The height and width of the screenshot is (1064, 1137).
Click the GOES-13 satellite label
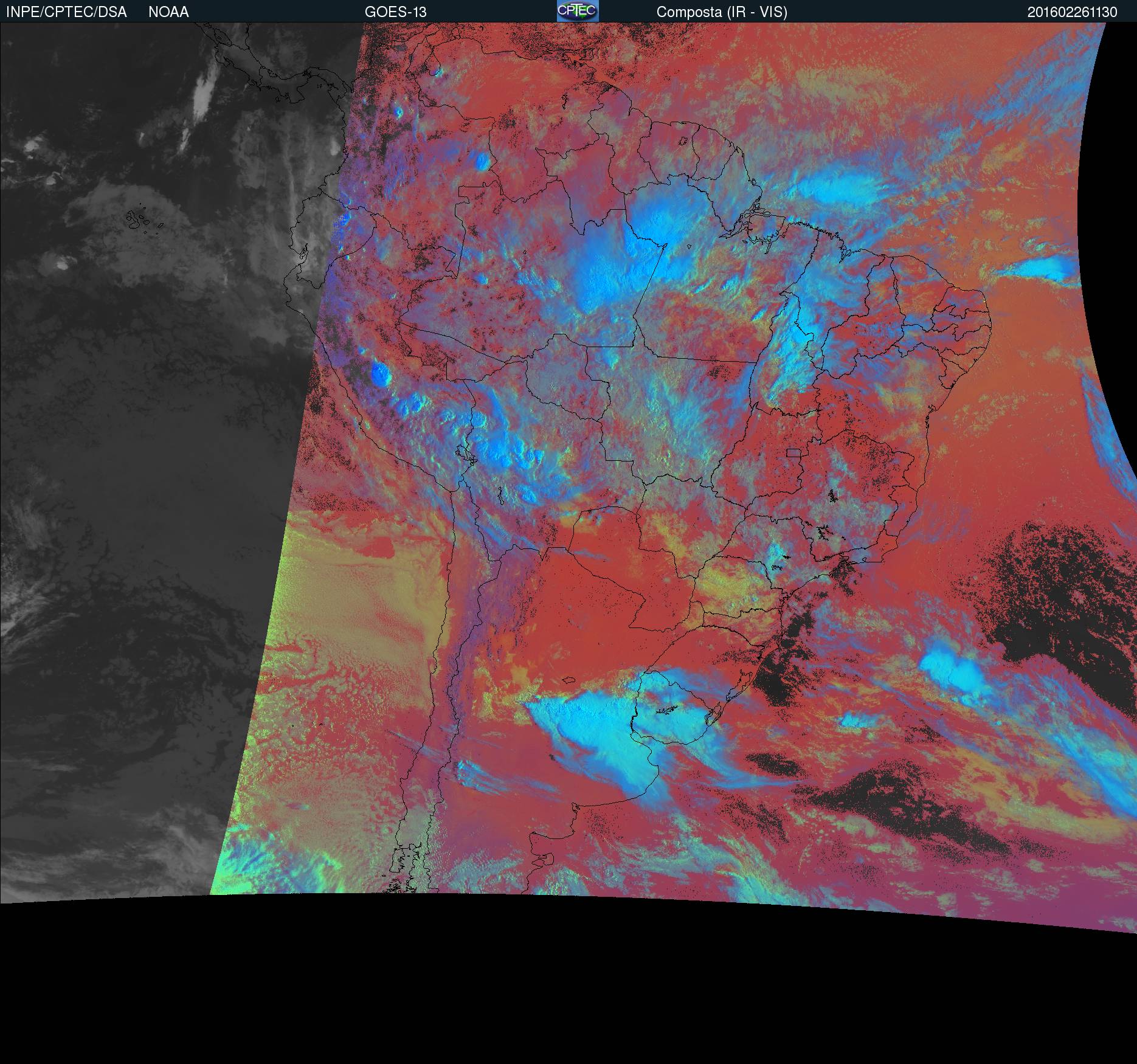(x=395, y=12)
